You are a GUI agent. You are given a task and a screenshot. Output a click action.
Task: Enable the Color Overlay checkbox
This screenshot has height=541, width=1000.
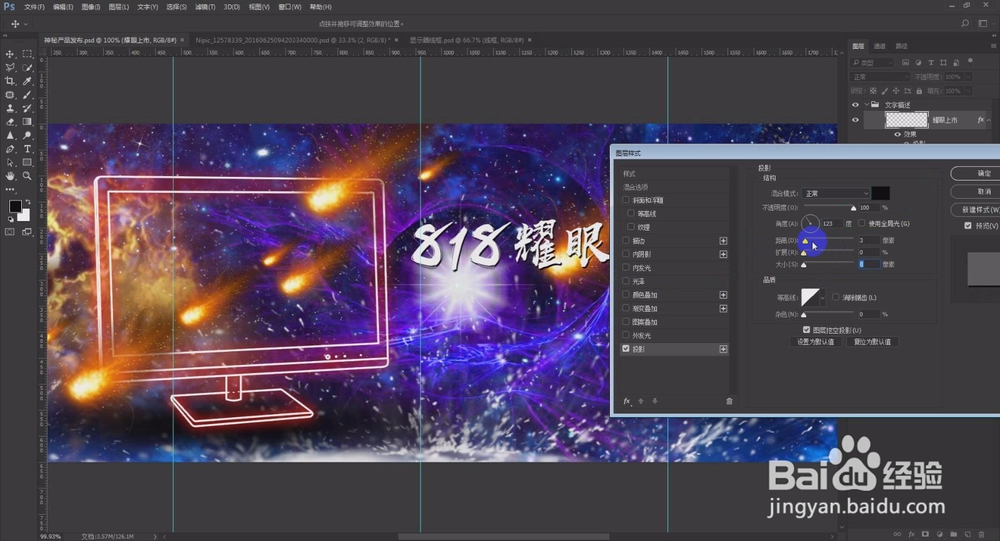pyautogui.click(x=626, y=295)
